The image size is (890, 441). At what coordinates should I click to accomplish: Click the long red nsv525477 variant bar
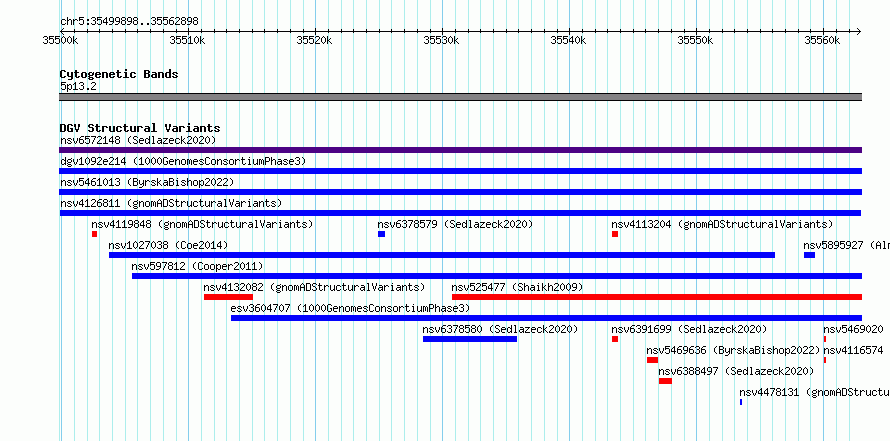pyautogui.click(x=657, y=297)
